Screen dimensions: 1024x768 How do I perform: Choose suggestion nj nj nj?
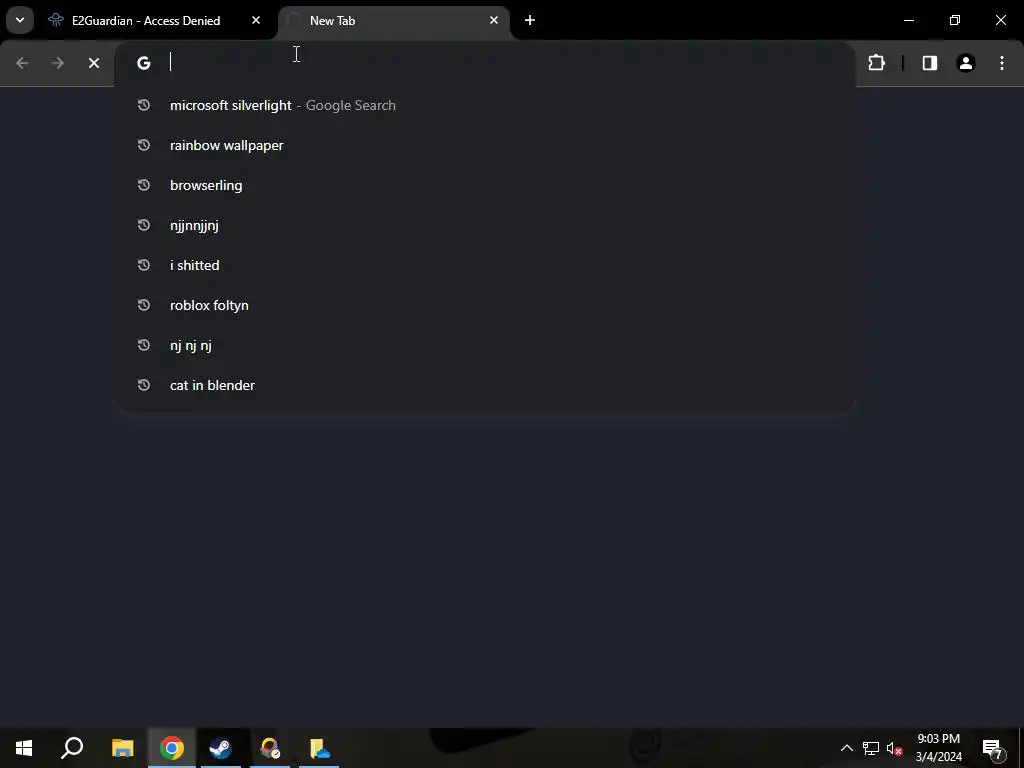pos(485,345)
